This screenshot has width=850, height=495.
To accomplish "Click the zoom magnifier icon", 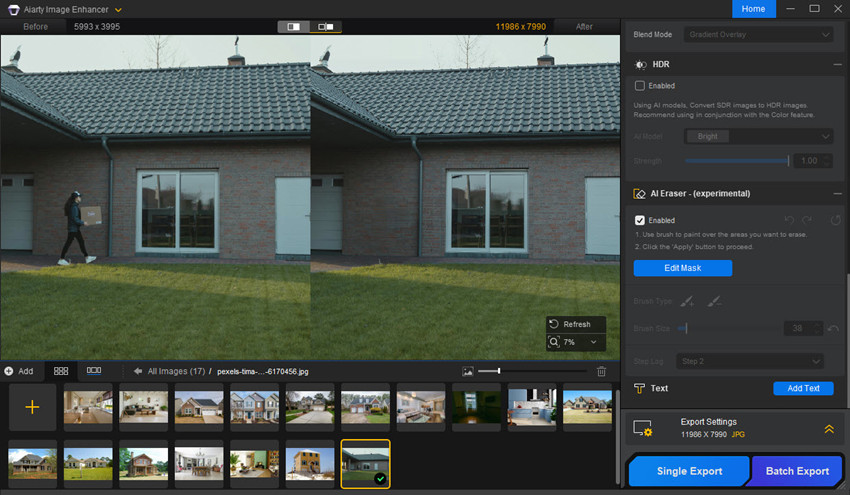I will [x=553, y=342].
